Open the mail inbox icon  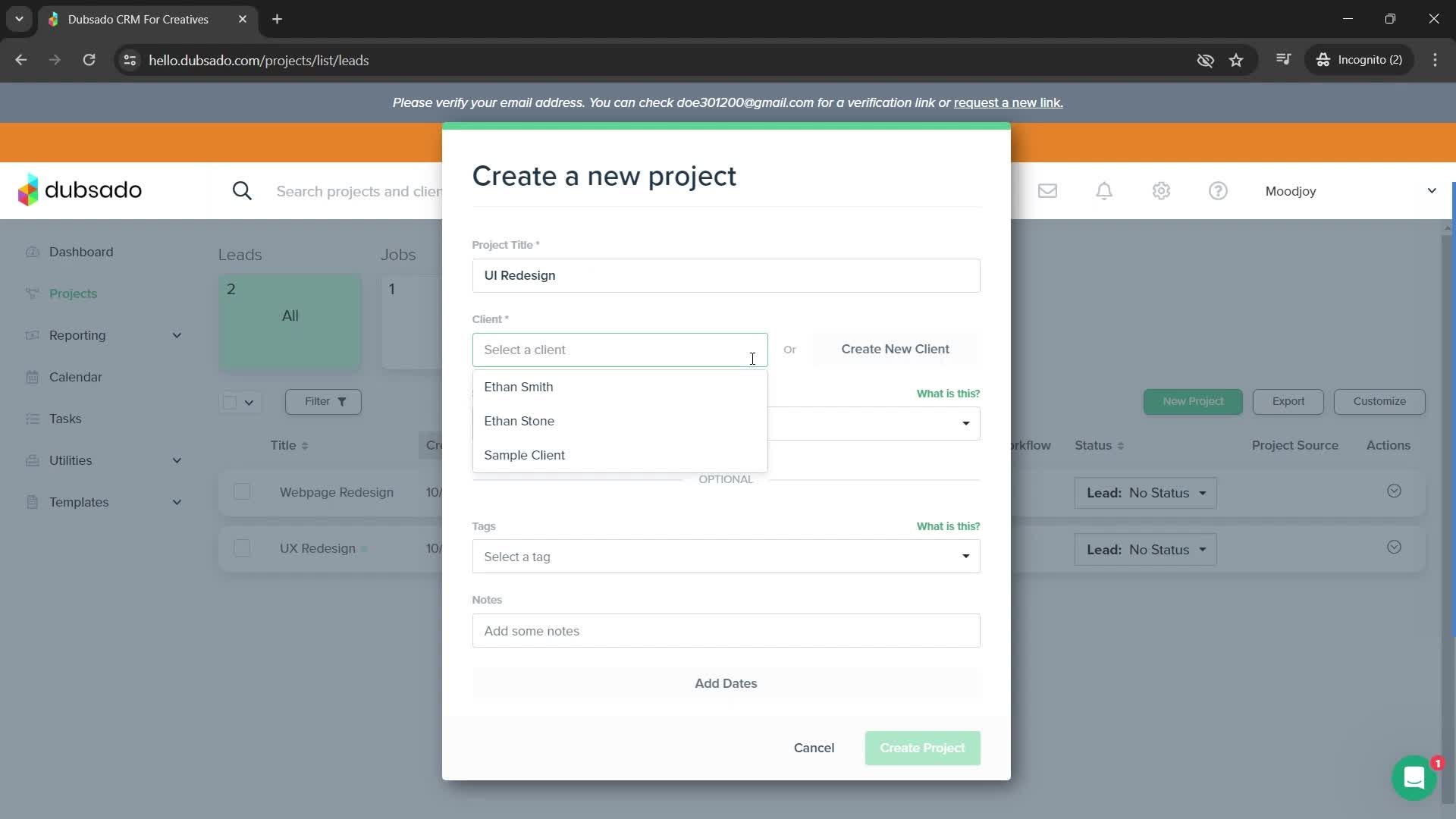tap(1047, 191)
